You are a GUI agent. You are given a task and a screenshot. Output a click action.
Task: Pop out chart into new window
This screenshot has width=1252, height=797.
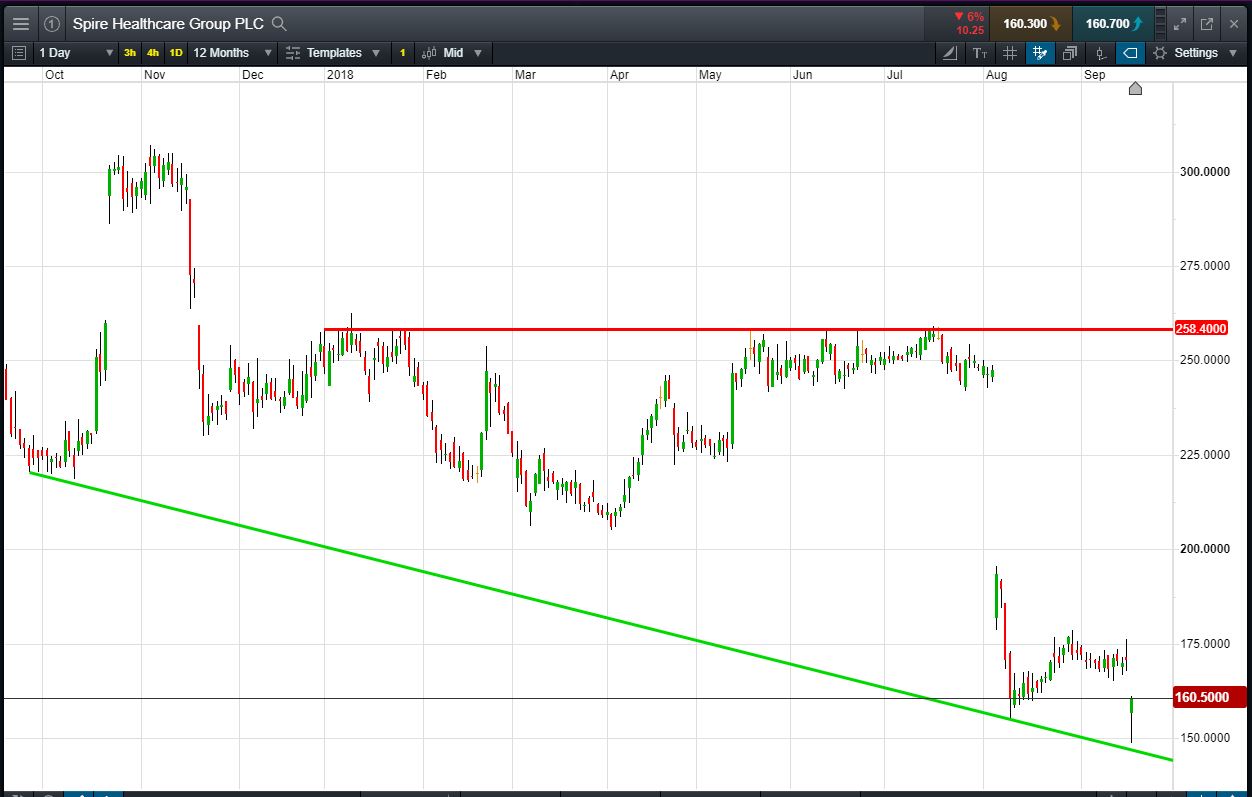tap(1206, 24)
